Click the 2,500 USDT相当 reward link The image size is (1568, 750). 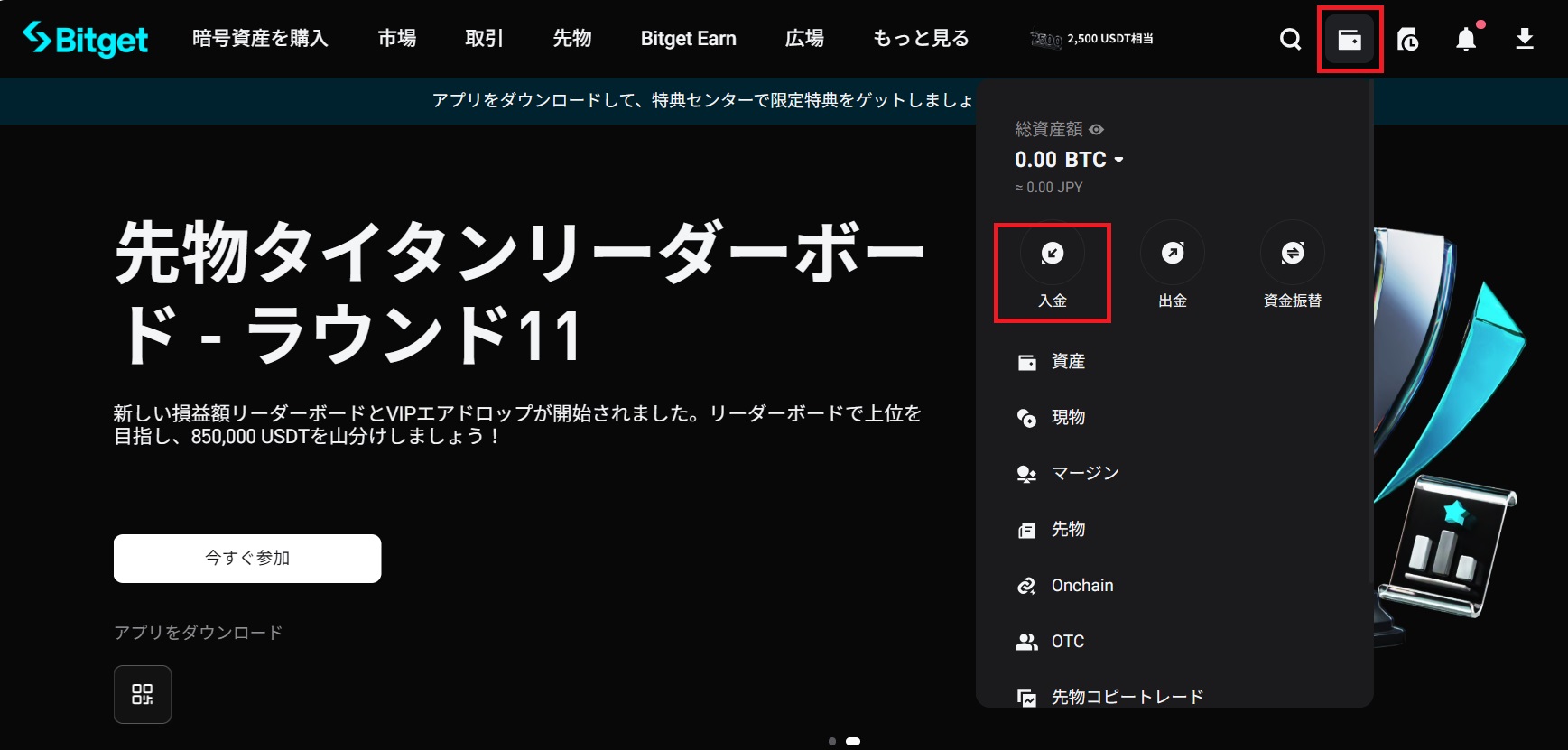(x=1092, y=39)
